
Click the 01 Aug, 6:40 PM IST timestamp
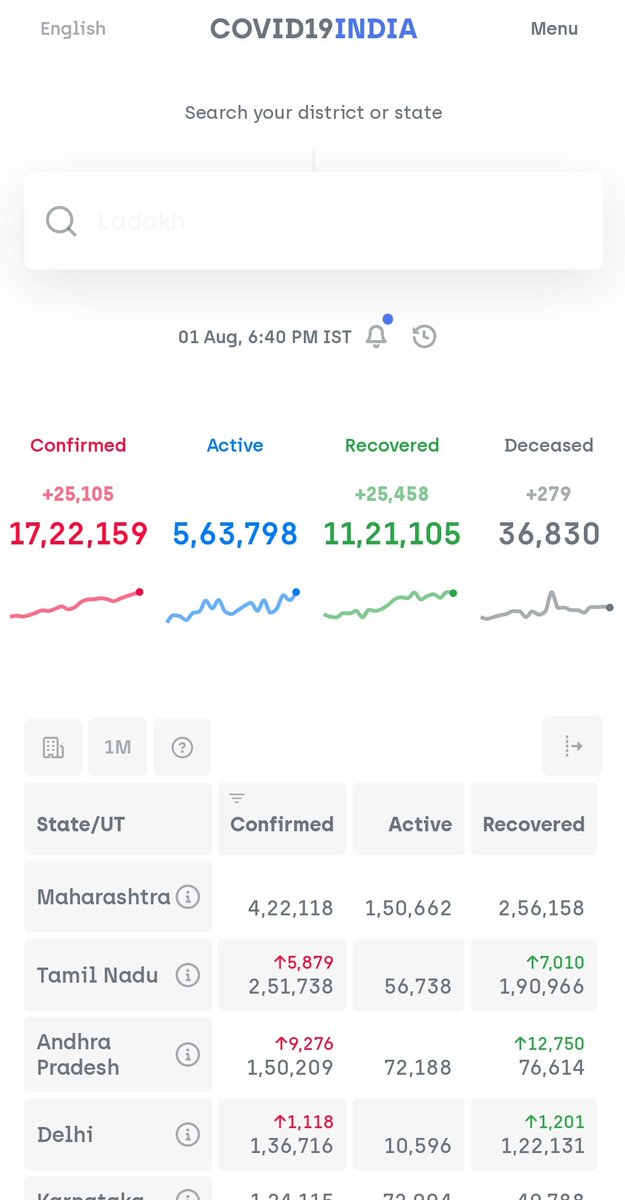point(265,337)
